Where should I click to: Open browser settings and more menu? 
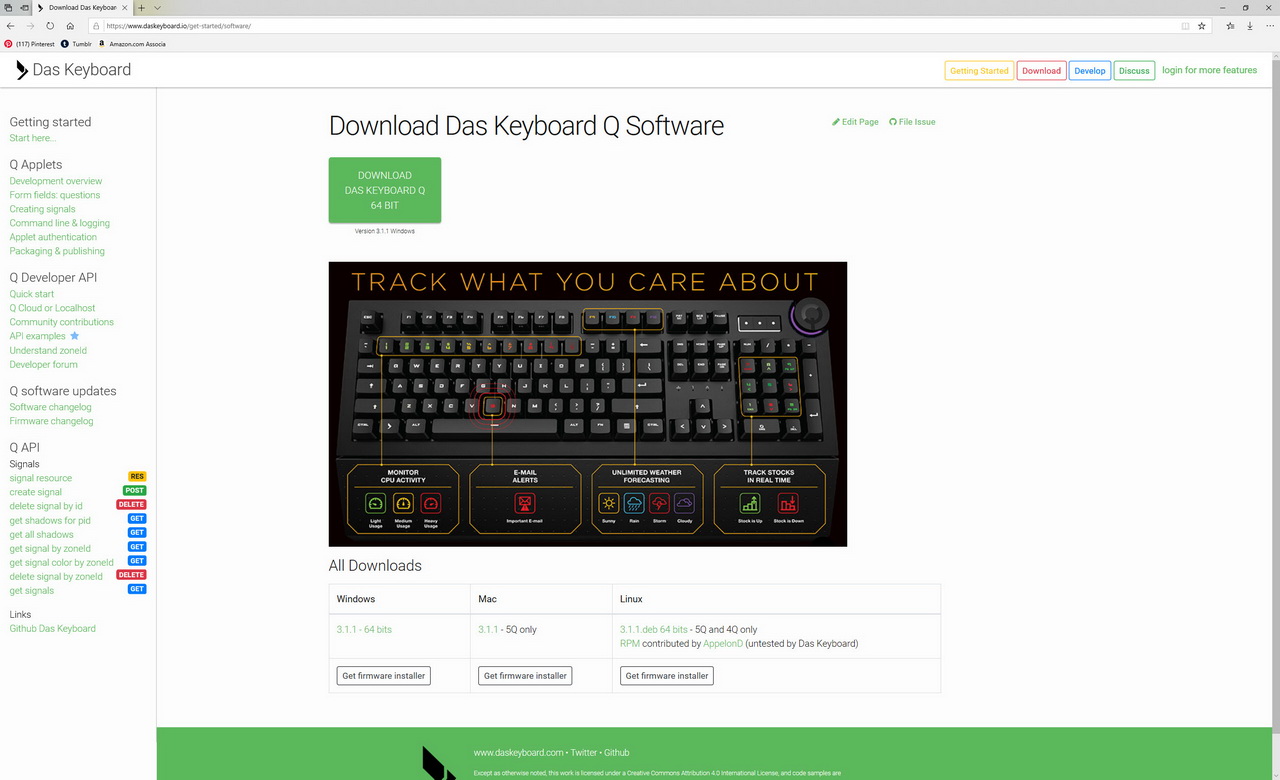[1270, 26]
